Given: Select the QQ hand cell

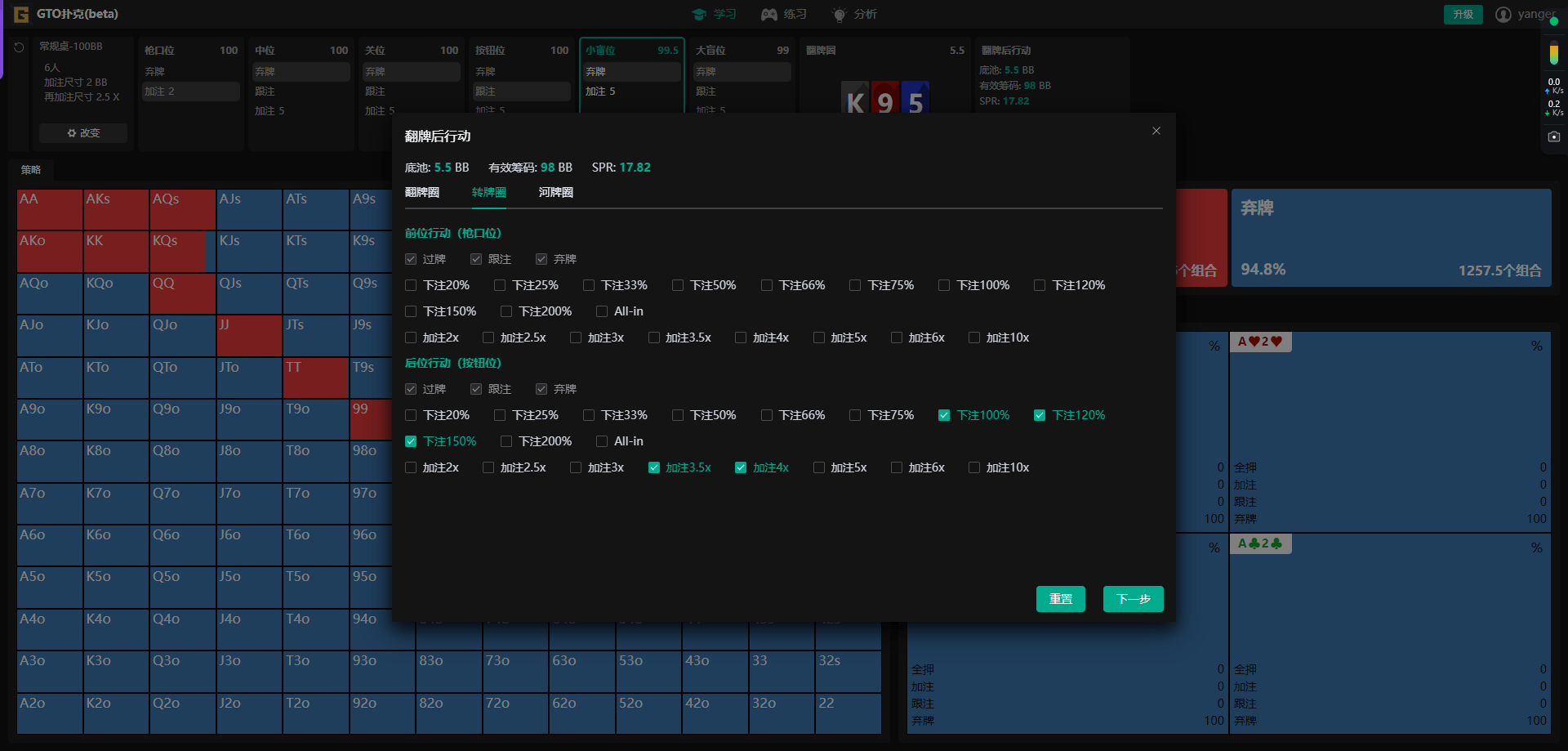Looking at the screenshot, I should coord(183,293).
